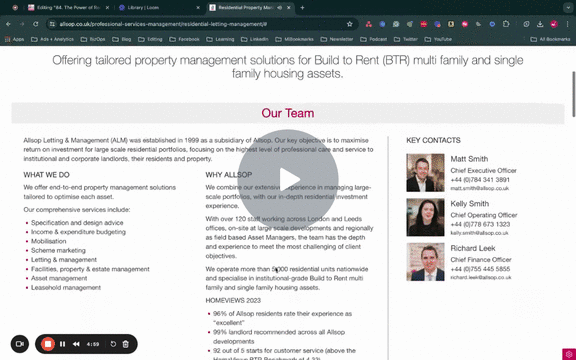Click the "Scheme marketing" list item
The width and height of the screenshot is (576, 360).
[58, 251]
